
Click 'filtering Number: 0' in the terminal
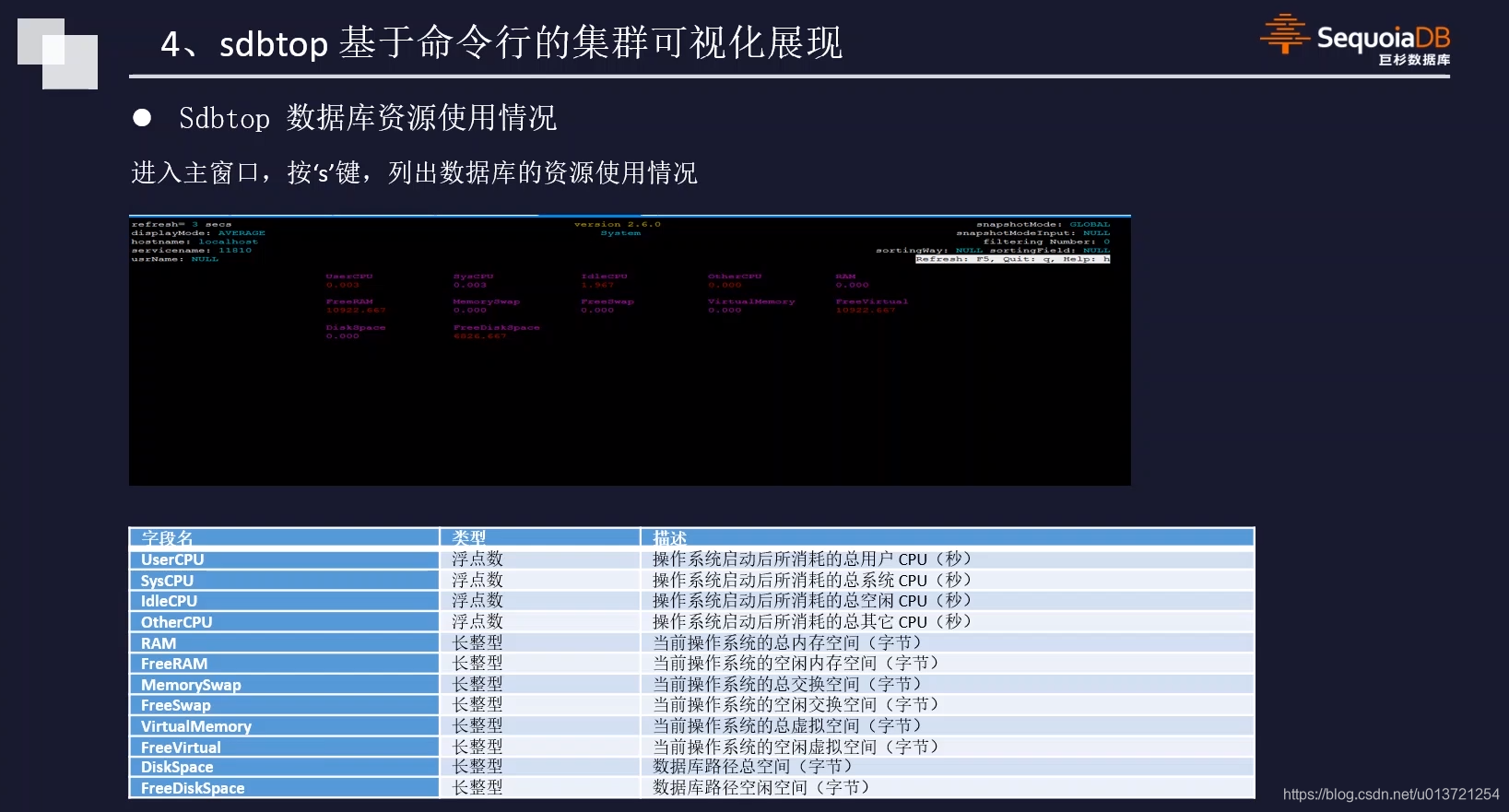(x=1046, y=241)
